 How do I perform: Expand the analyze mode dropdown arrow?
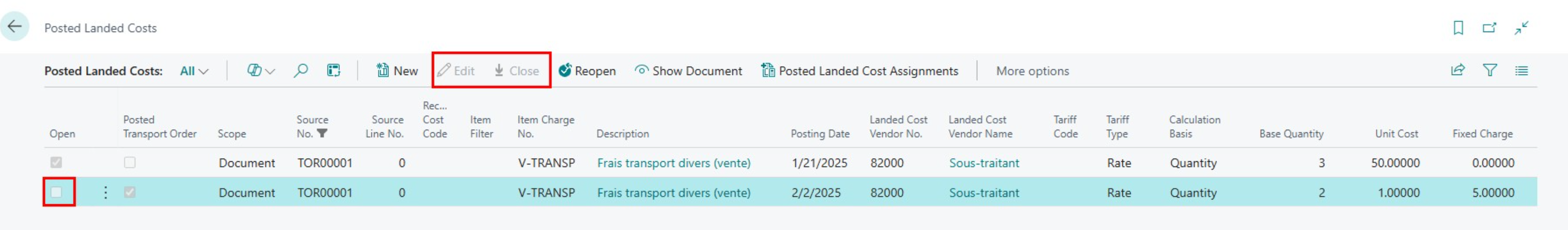[x=271, y=71]
